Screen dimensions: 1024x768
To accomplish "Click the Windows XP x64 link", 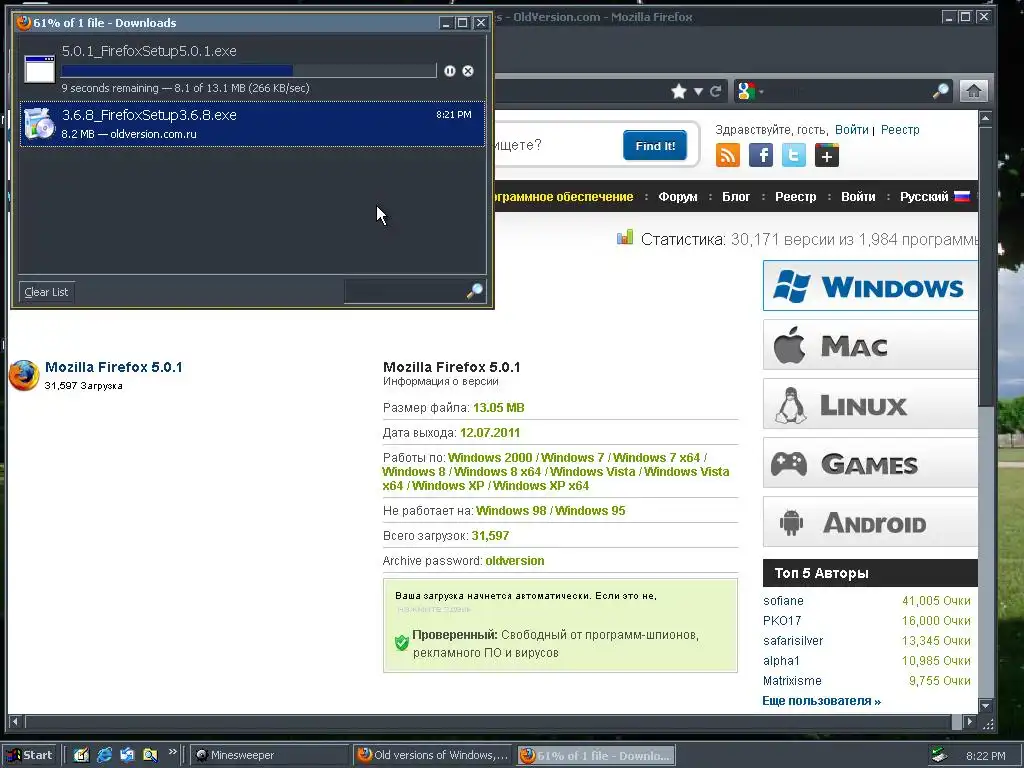I will [x=541, y=486].
